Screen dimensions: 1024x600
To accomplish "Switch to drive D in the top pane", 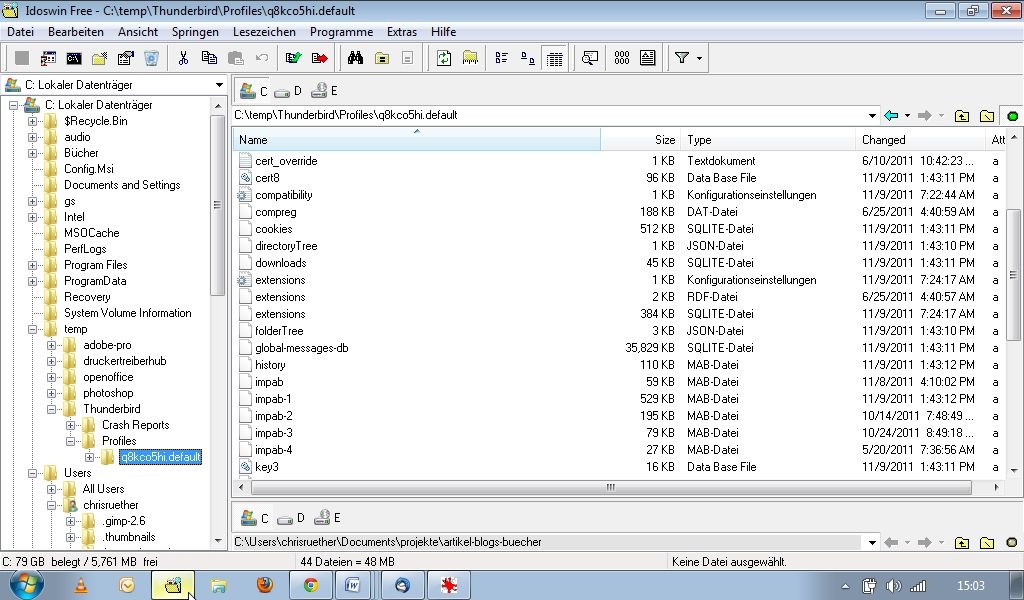I will pyautogui.click(x=289, y=91).
